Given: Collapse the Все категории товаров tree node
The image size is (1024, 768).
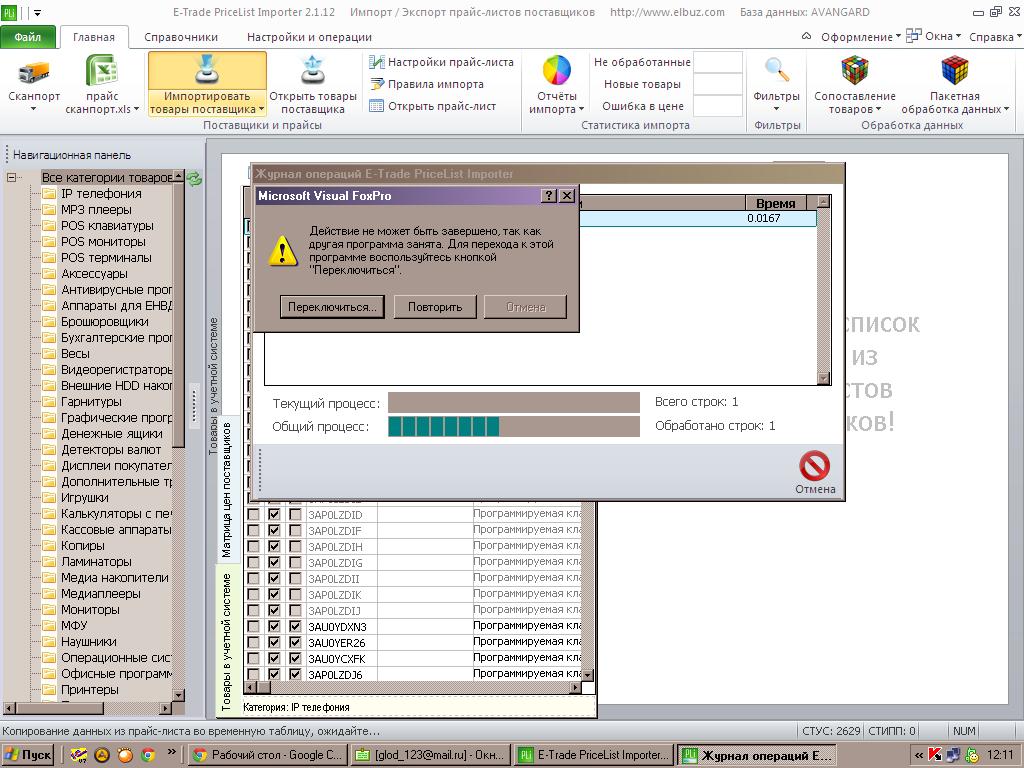Looking at the screenshot, I should 11,177.
